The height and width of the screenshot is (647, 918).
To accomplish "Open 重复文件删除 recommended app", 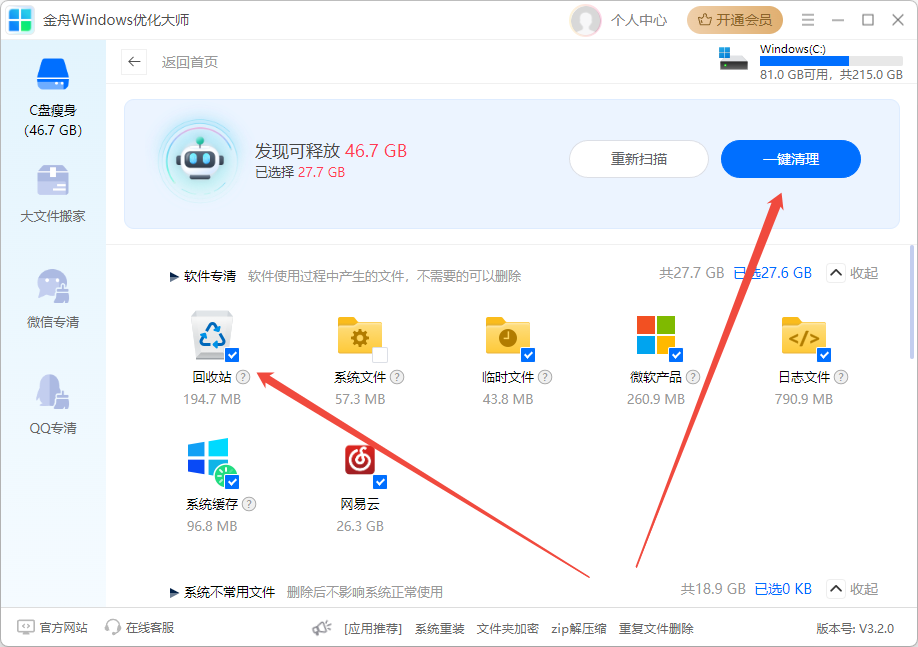I will click(656, 629).
